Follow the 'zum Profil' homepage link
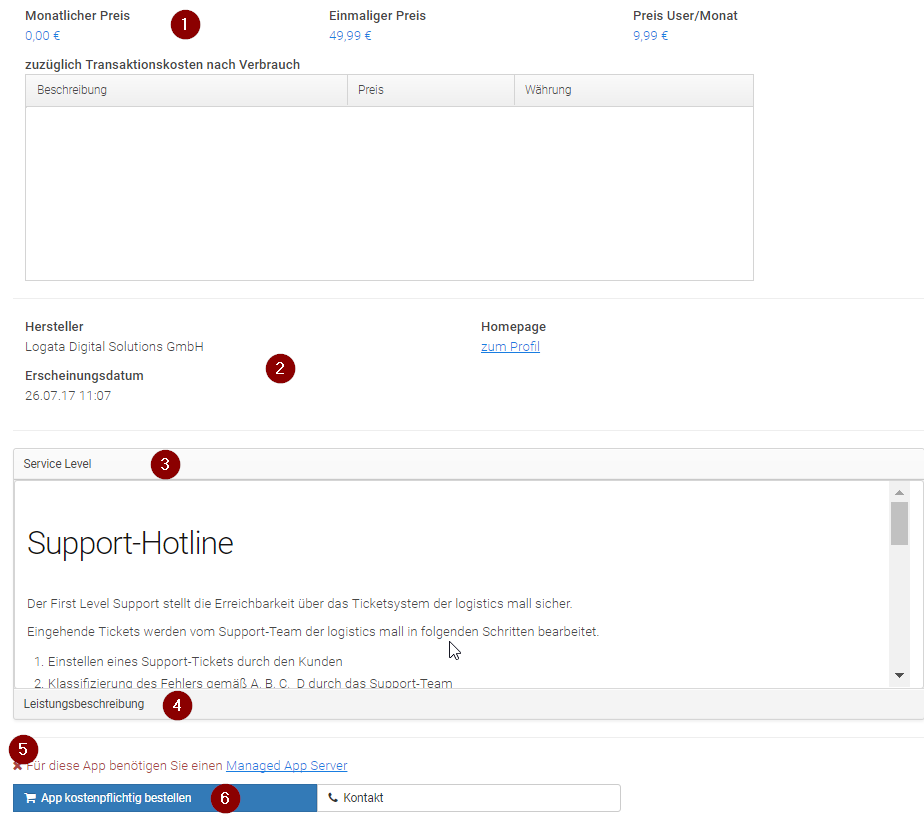The width and height of the screenshot is (924, 820). pos(510,346)
